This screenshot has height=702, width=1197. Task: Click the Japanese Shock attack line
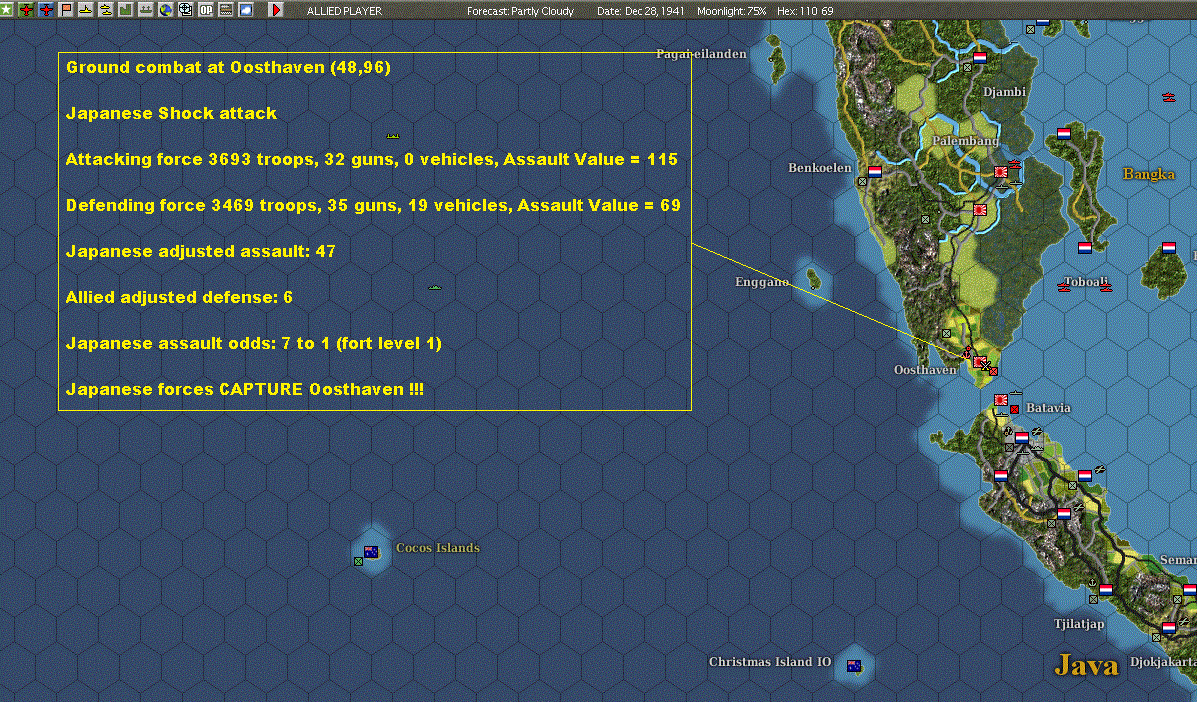pos(171,113)
